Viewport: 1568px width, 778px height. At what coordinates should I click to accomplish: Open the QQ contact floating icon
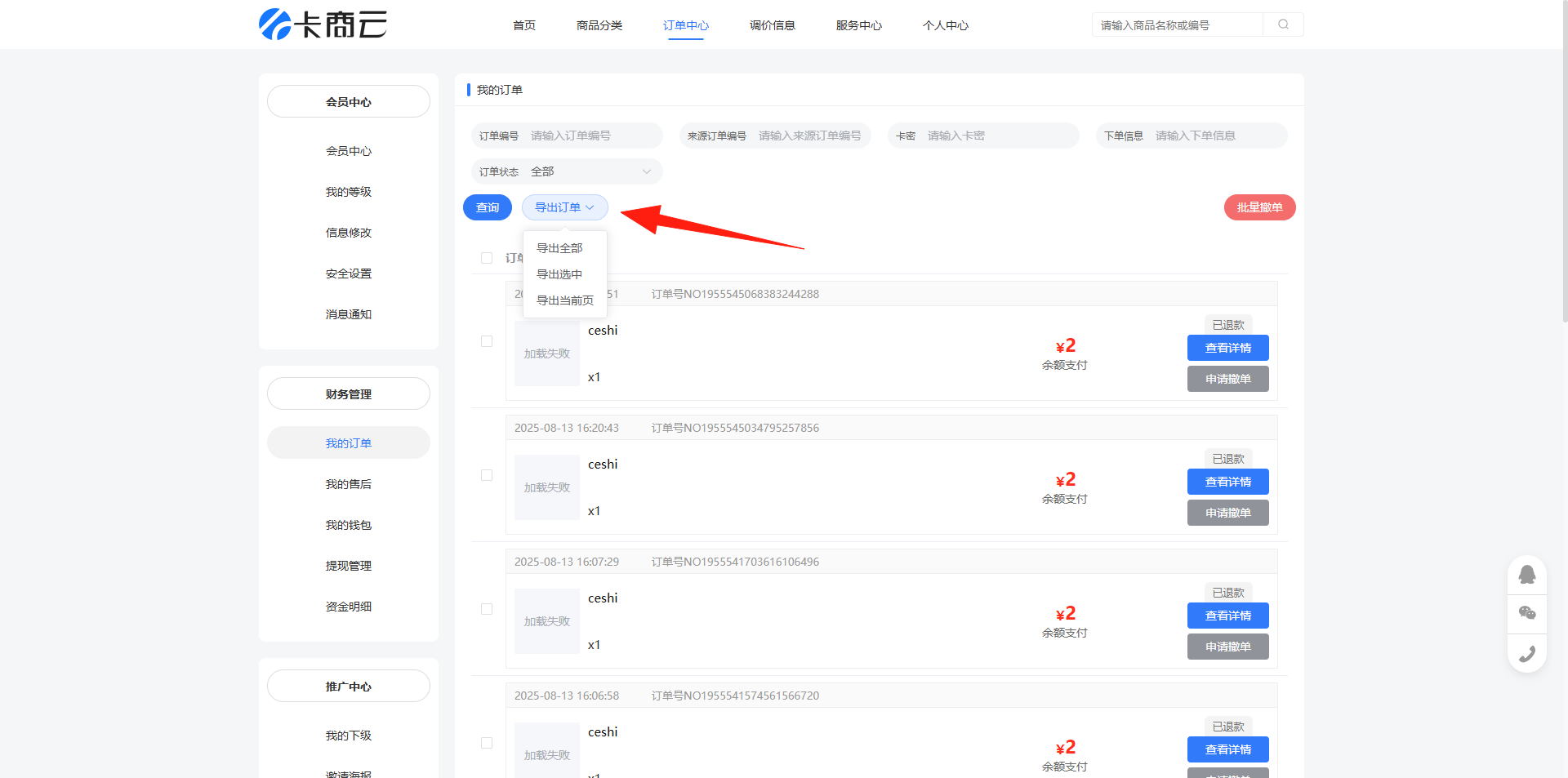pos(1526,575)
